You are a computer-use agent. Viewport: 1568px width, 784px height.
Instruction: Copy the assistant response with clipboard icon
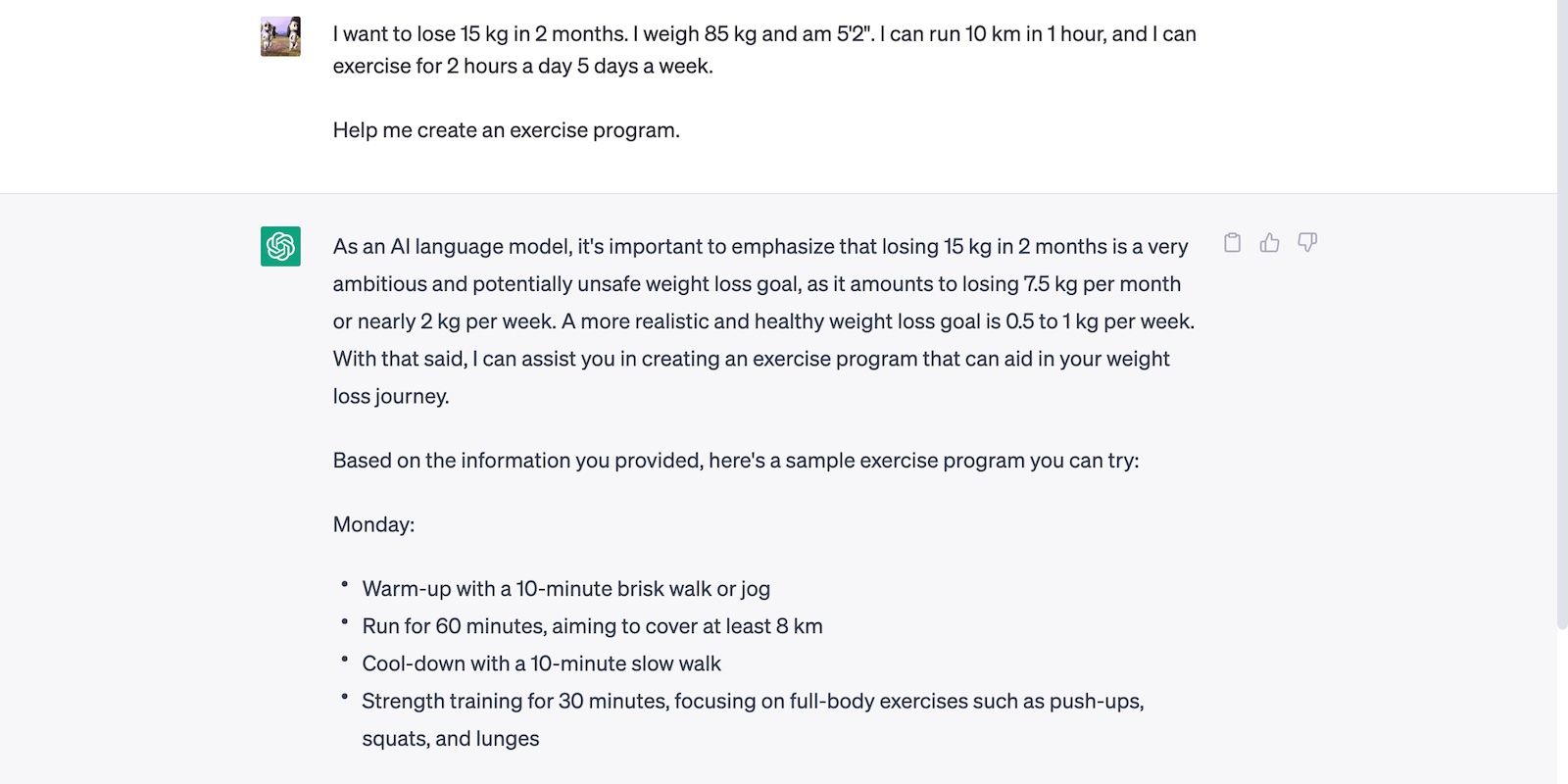click(1232, 243)
